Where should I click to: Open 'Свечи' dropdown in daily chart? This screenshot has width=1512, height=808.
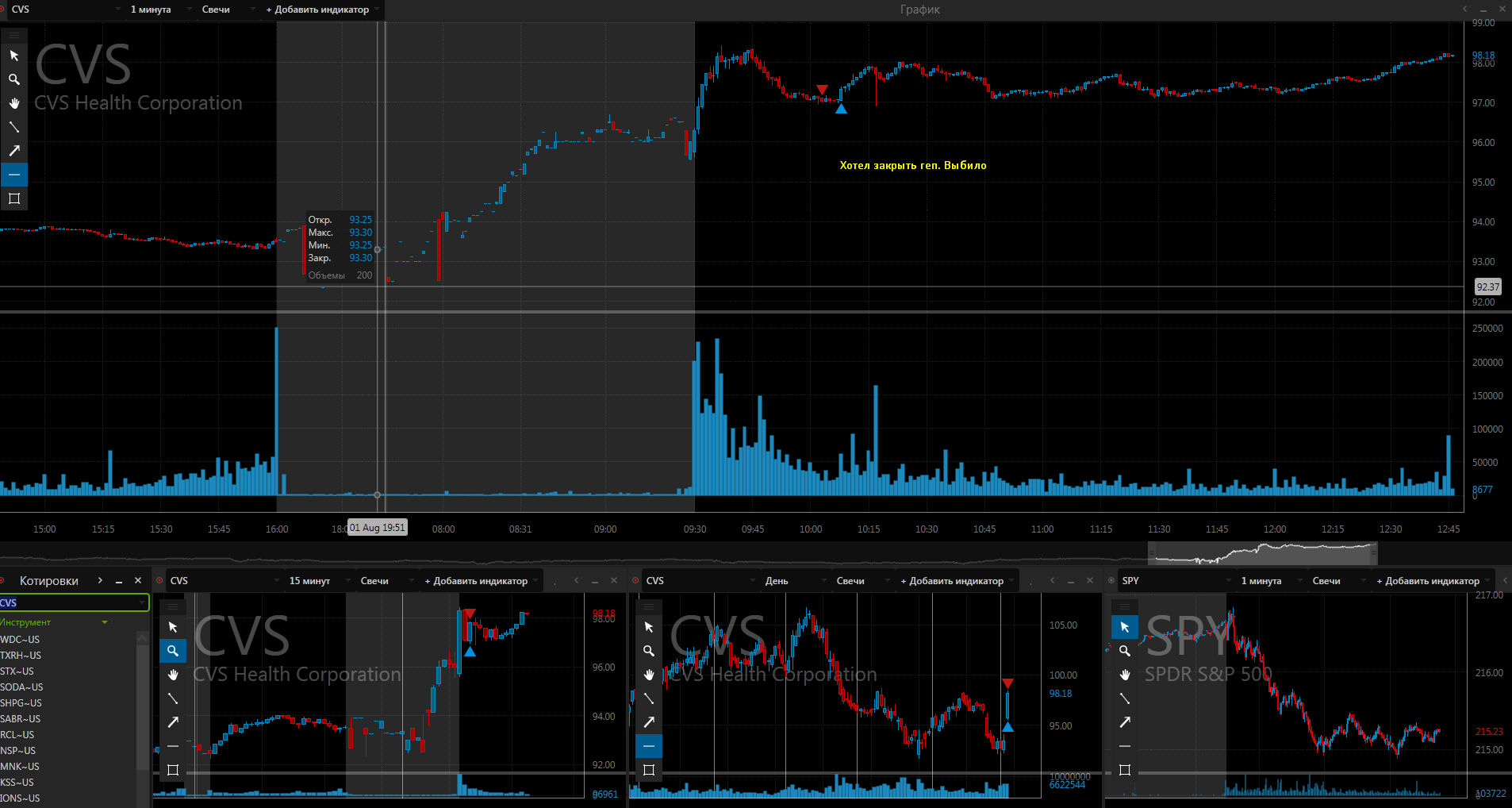pyautogui.click(x=863, y=581)
